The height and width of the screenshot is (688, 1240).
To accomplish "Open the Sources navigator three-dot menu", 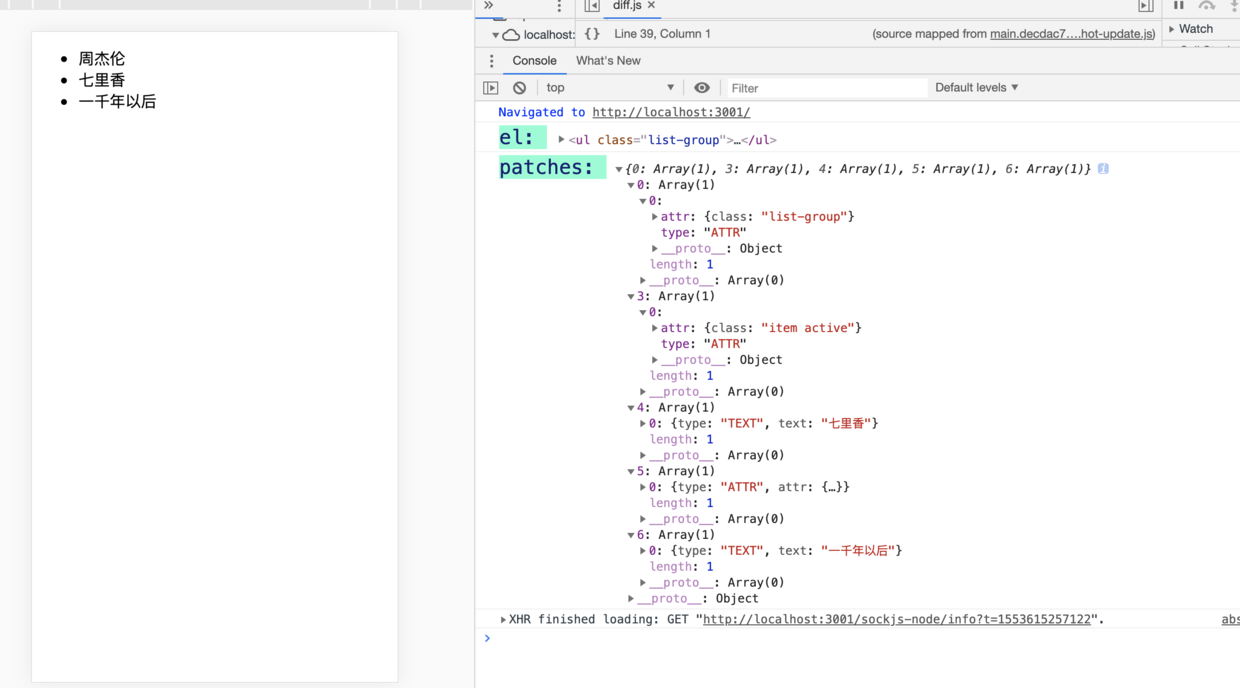I will click(559, 7).
